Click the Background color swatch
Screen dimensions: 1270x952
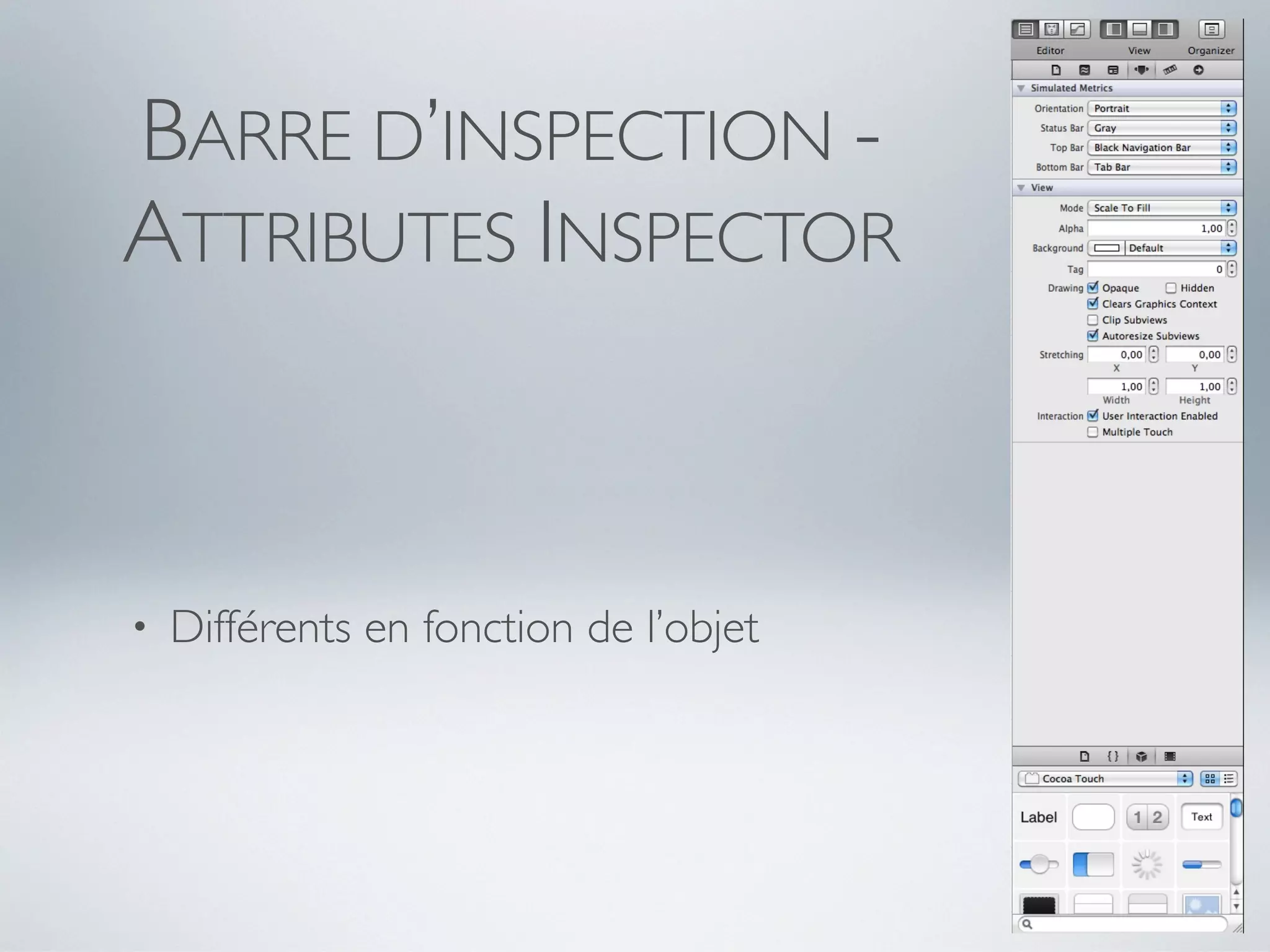click(x=1107, y=248)
